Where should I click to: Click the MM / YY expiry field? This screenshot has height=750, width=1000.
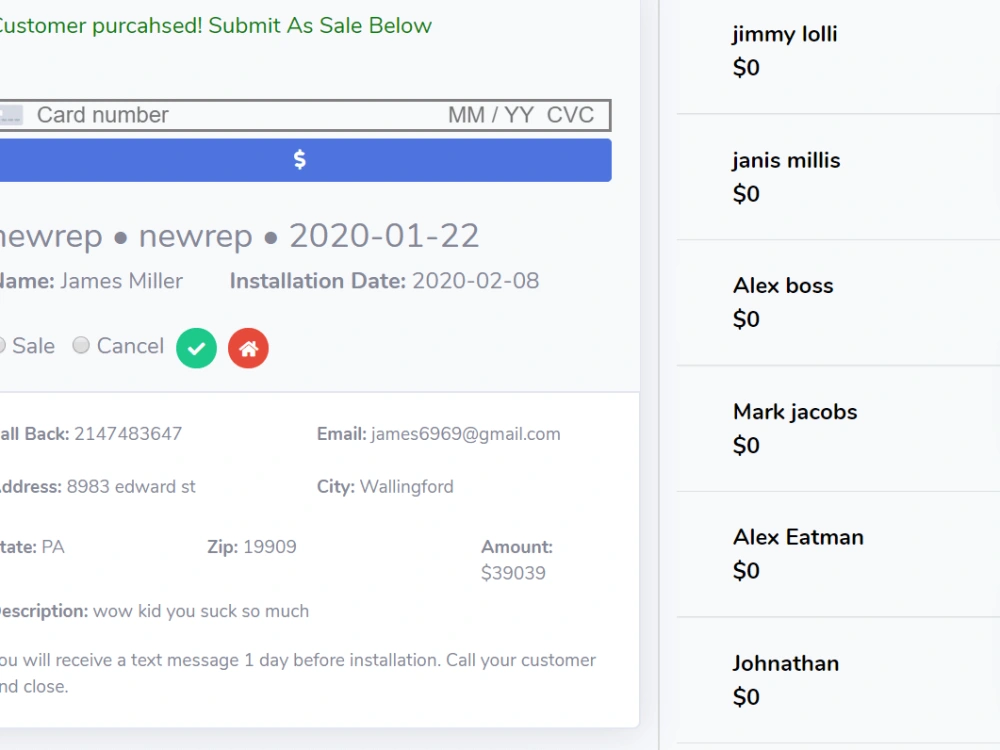pyautogui.click(x=491, y=115)
